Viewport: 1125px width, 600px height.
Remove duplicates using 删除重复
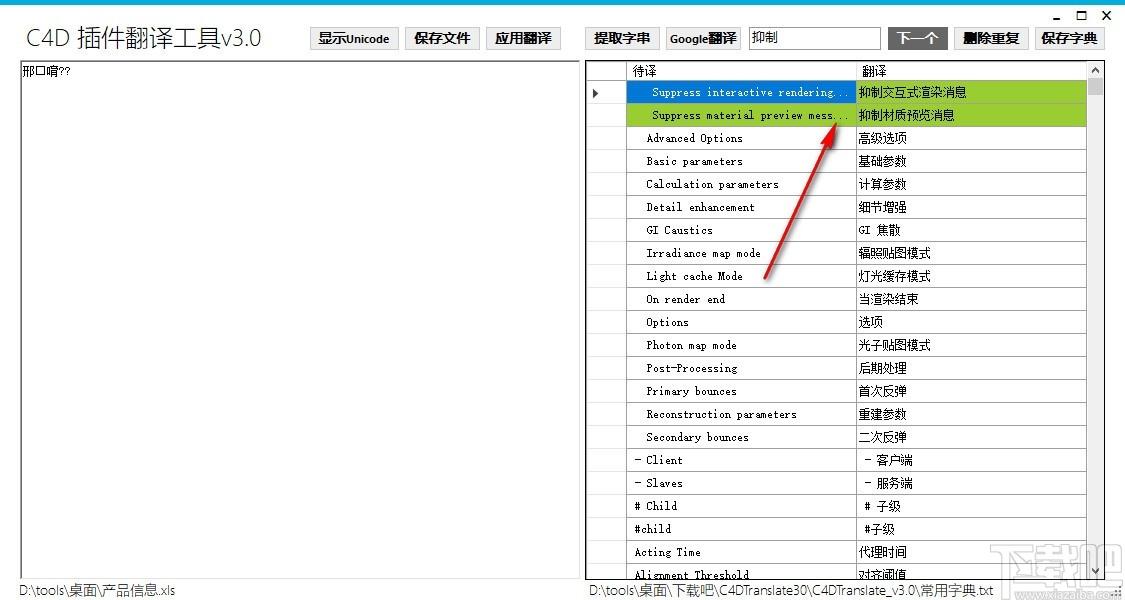coord(992,39)
